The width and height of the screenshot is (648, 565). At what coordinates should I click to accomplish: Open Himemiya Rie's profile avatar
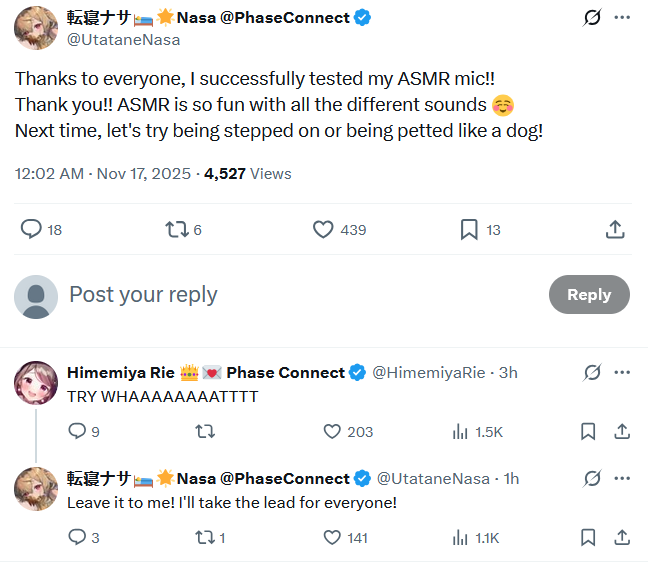tap(36, 383)
